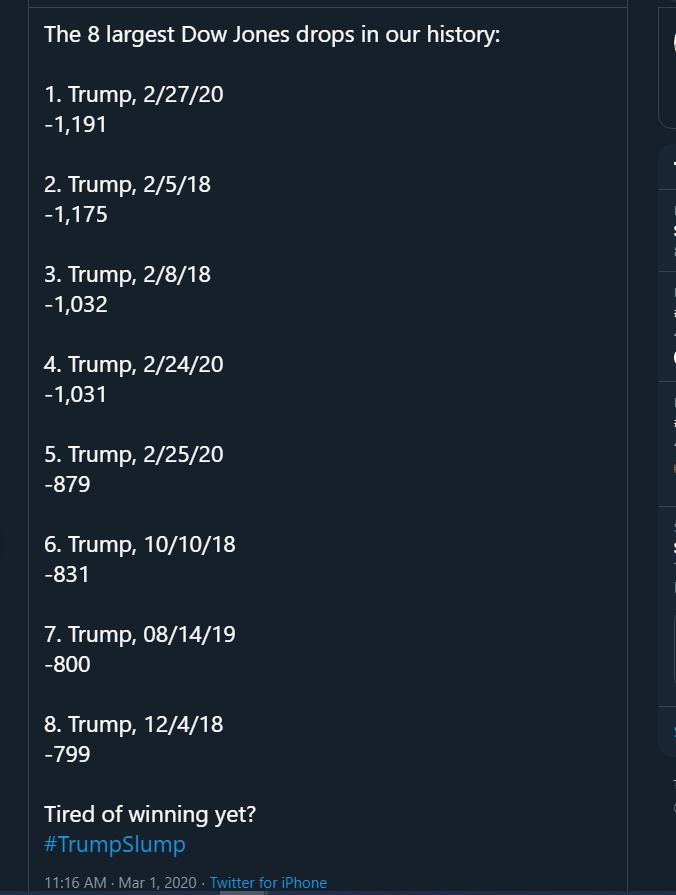Click the -831 value
Screen dimensions: 676x895
[x=67, y=574]
